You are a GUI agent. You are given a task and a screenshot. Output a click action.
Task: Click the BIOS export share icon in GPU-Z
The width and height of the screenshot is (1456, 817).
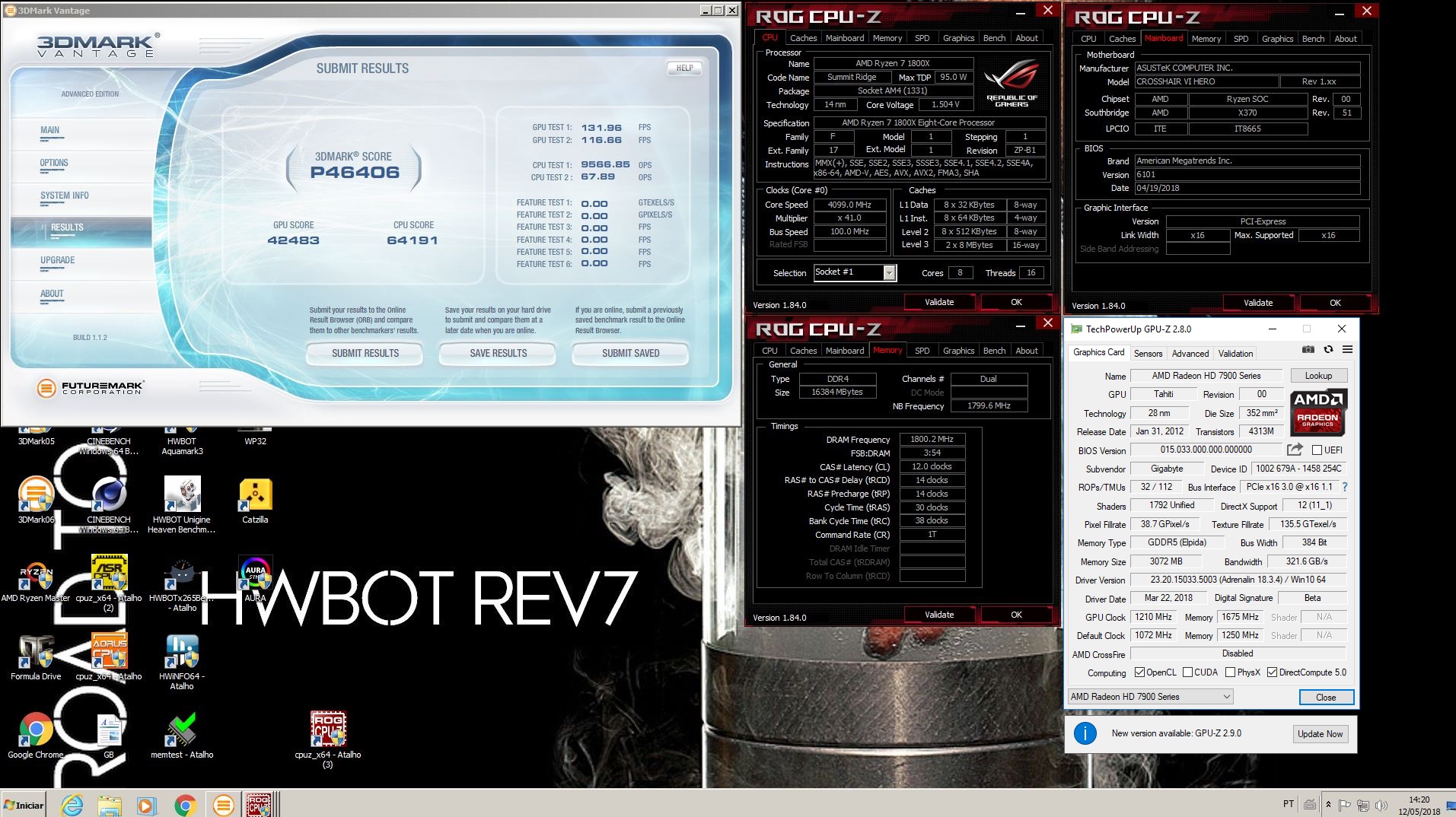coord(1295,450)
